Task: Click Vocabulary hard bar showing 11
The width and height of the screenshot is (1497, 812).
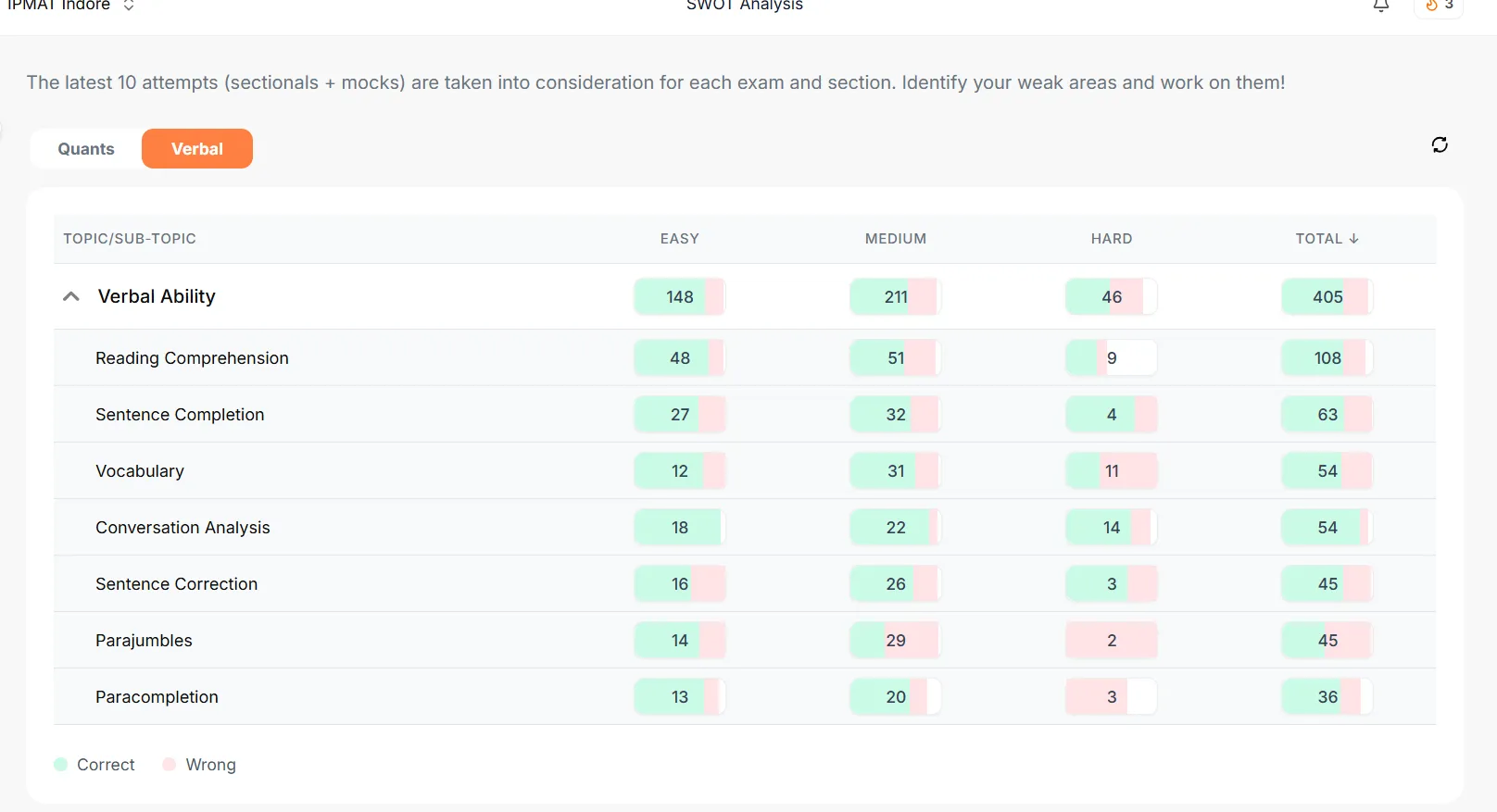Action: click(x=1112, y=471)
